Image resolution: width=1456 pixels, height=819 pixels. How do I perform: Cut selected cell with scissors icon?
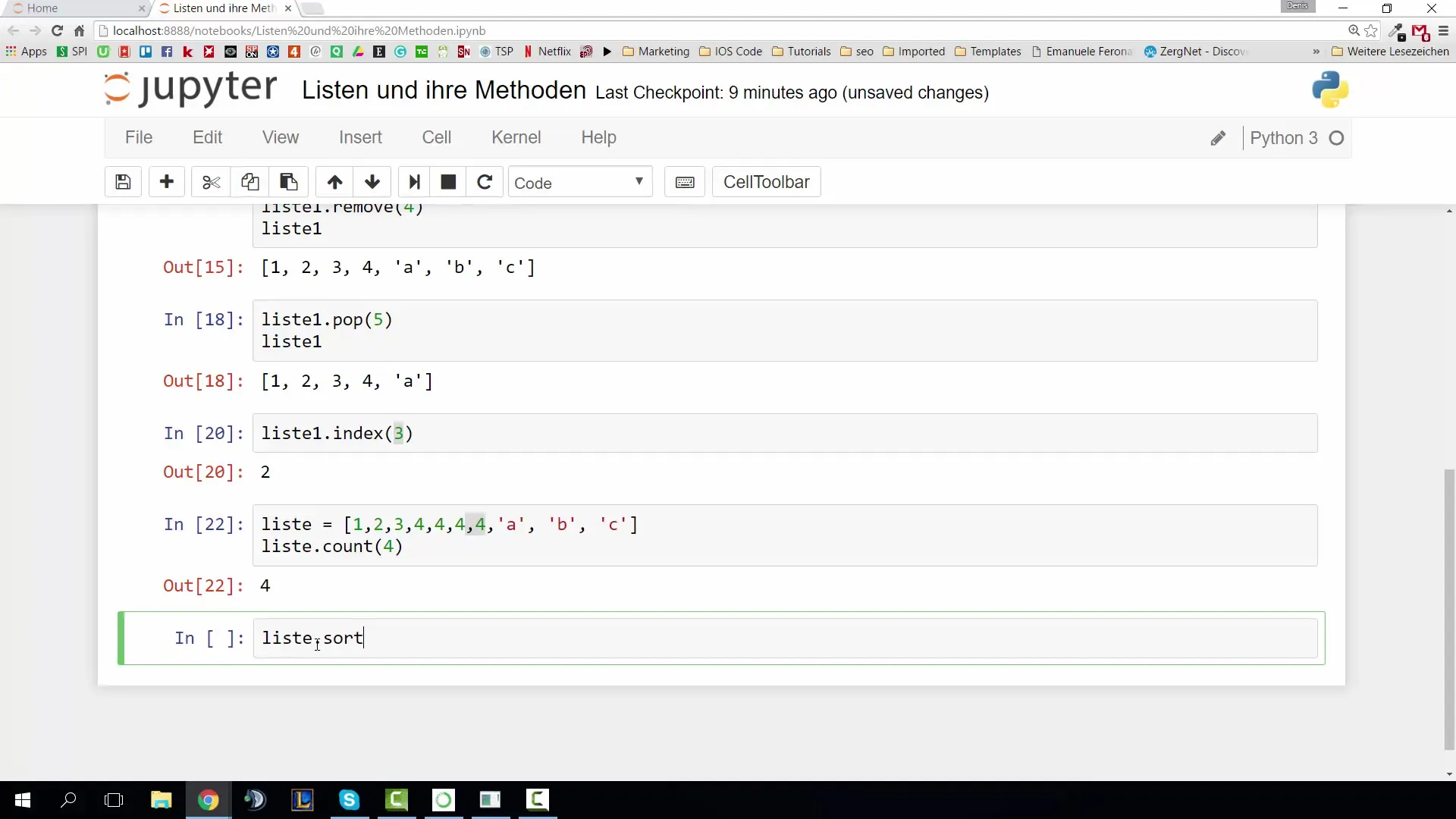point(211,182)
